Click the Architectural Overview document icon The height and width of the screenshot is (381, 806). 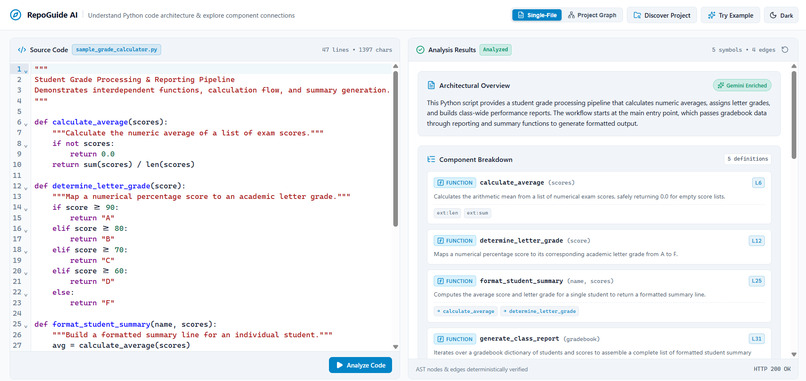(x=431, y=85)
